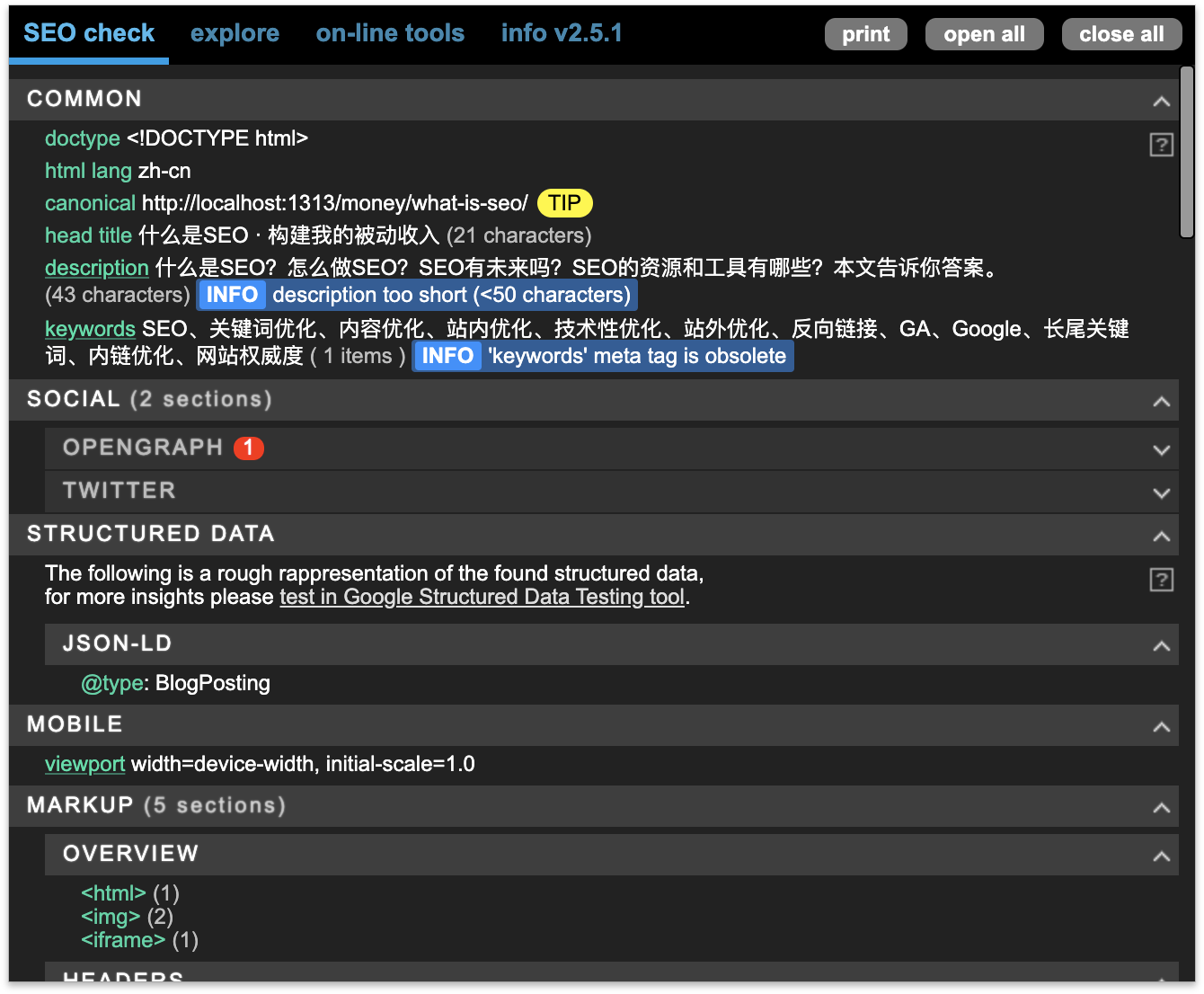Collapse the JSON-LD subsection
The width and height of the screenshot is (1204, 994).
click(1161, 645)
